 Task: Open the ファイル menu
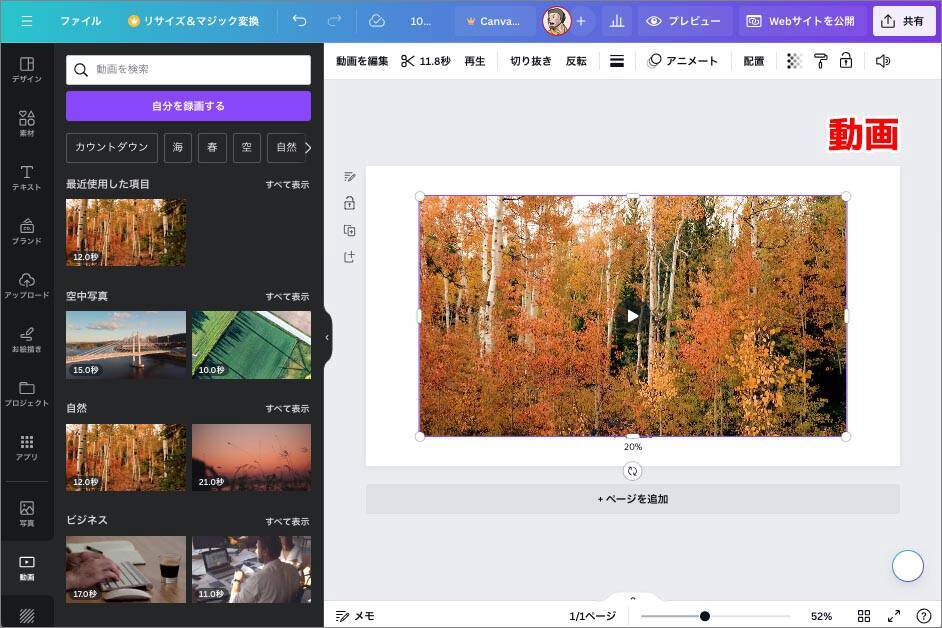tap(80, 21)
